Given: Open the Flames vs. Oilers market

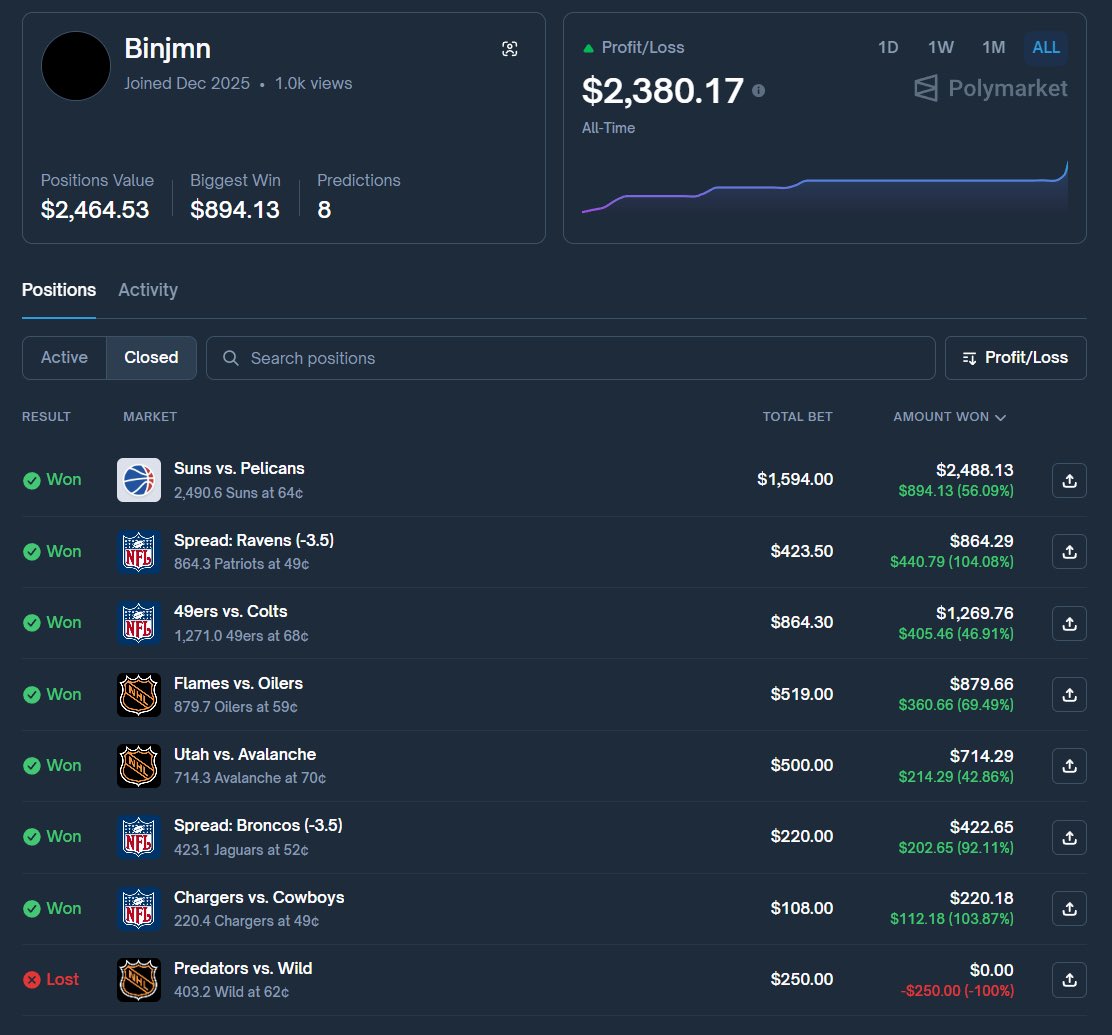Looking at the screenshot, I should coord(238,683).
